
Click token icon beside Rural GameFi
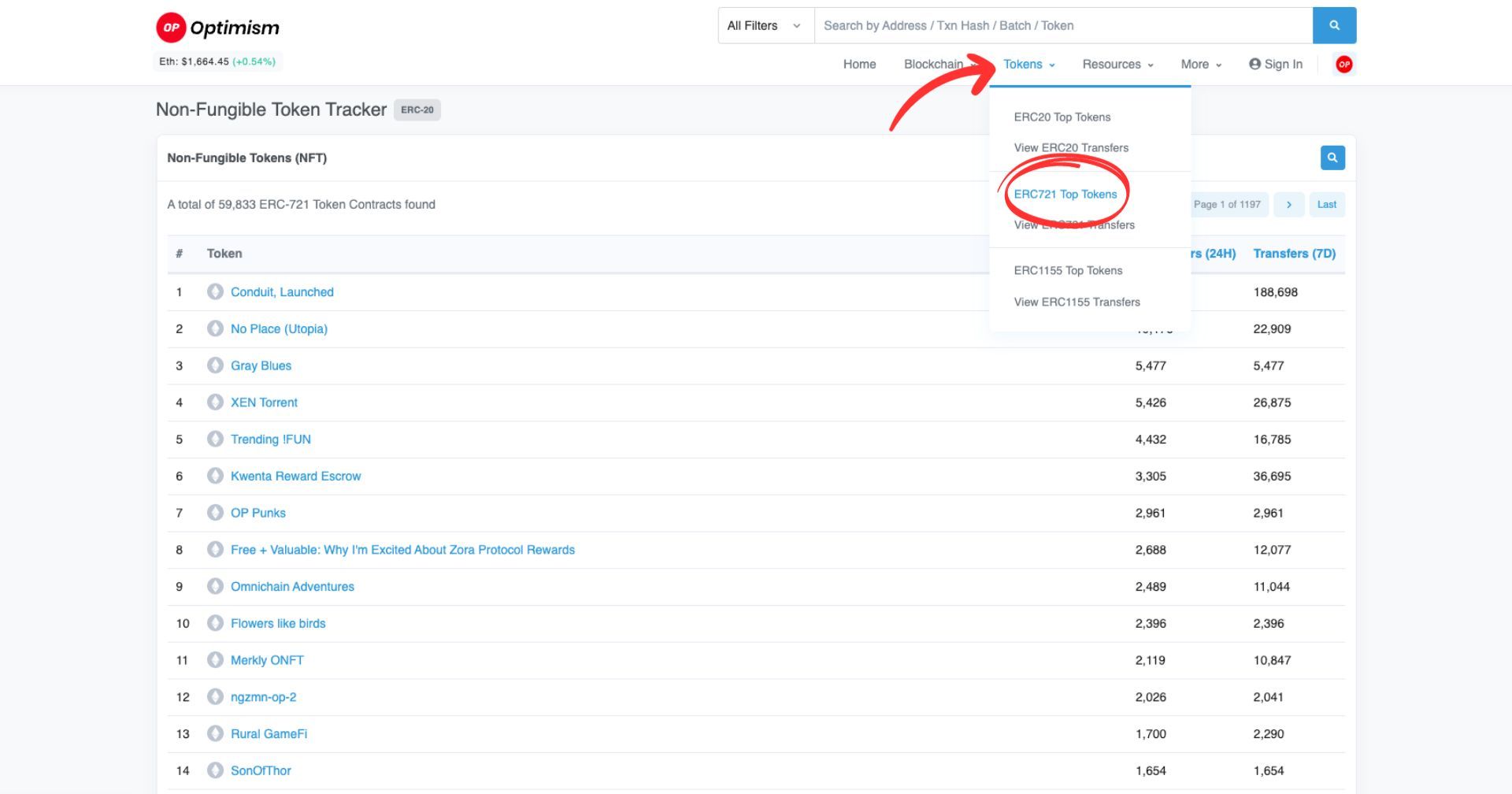[215, 733]
